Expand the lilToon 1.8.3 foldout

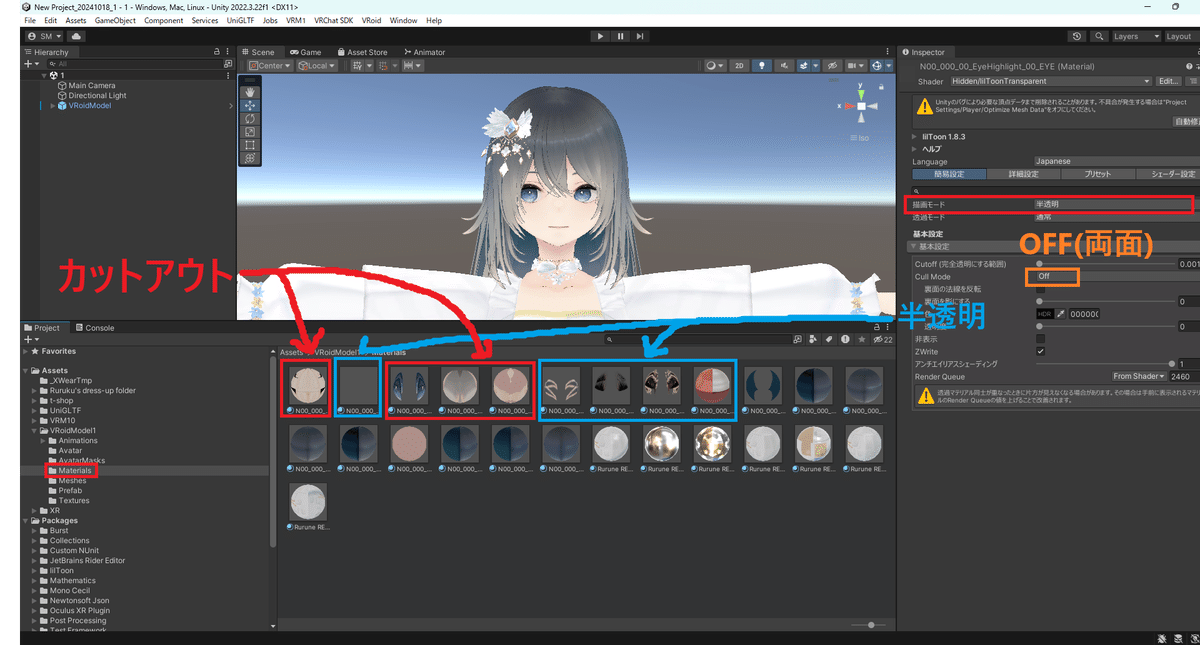pos(914,136)
